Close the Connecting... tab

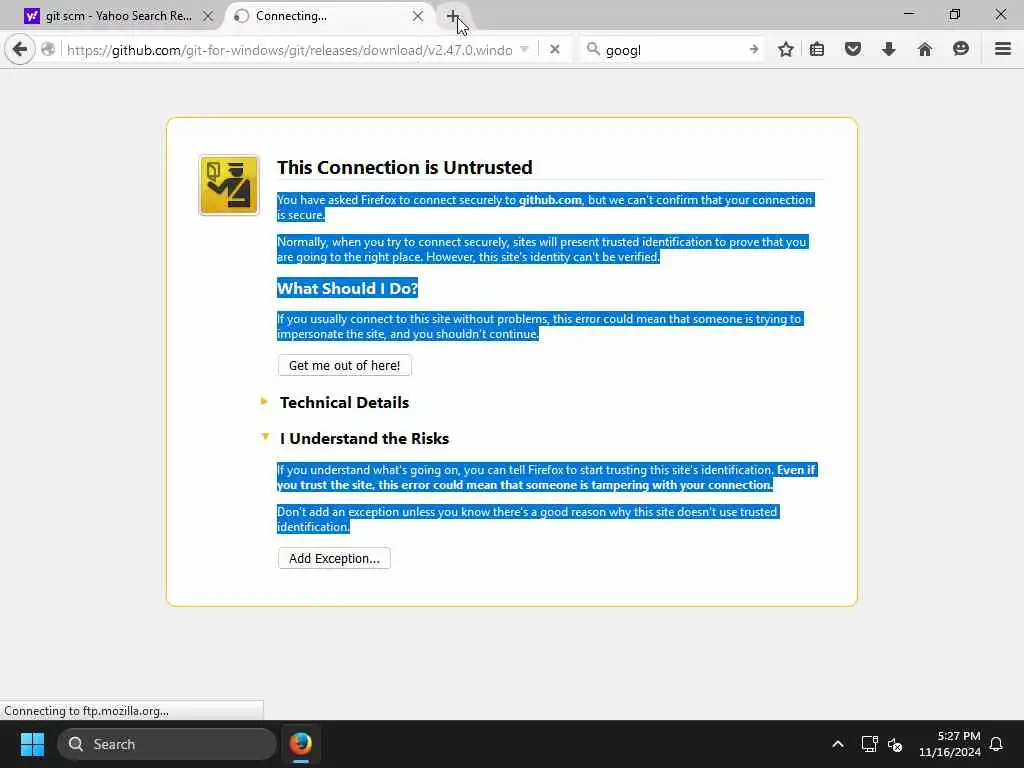coord(418,16)
